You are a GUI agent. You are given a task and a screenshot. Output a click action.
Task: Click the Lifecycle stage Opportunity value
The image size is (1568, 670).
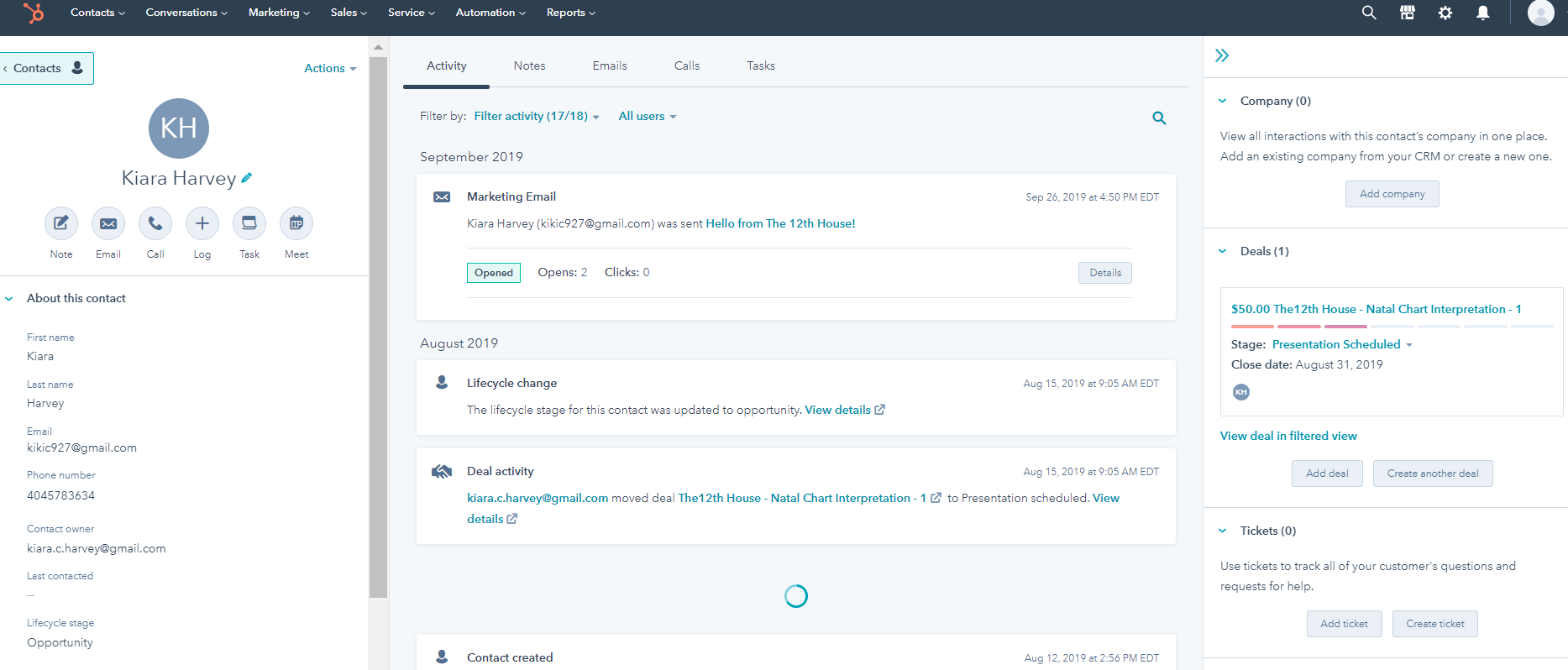pos(60,642)
